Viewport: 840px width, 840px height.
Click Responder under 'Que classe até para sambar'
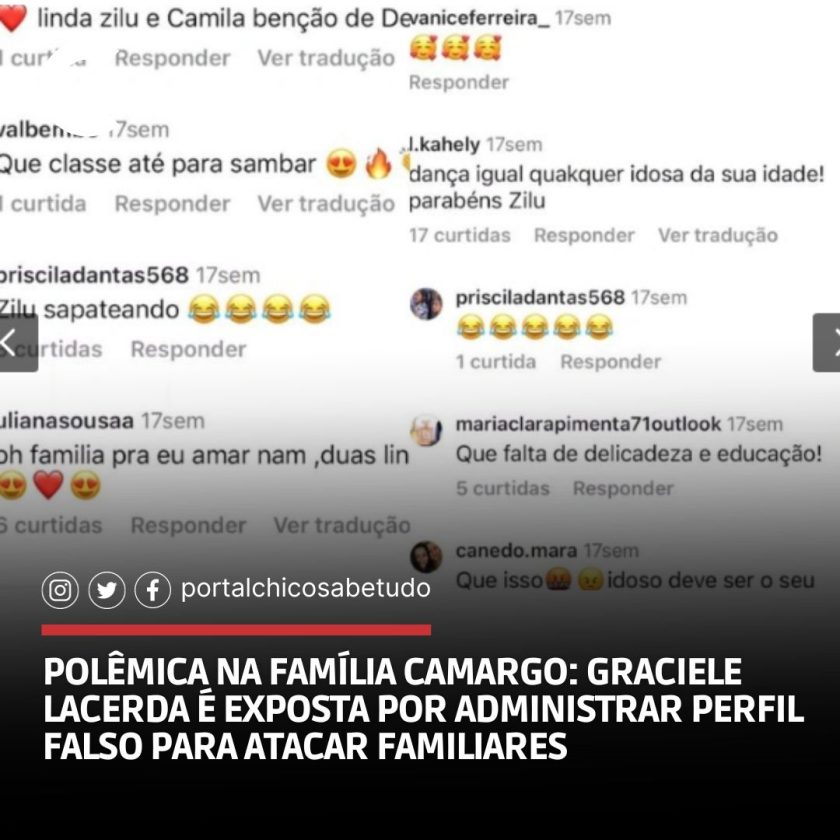tap(172, 204)
